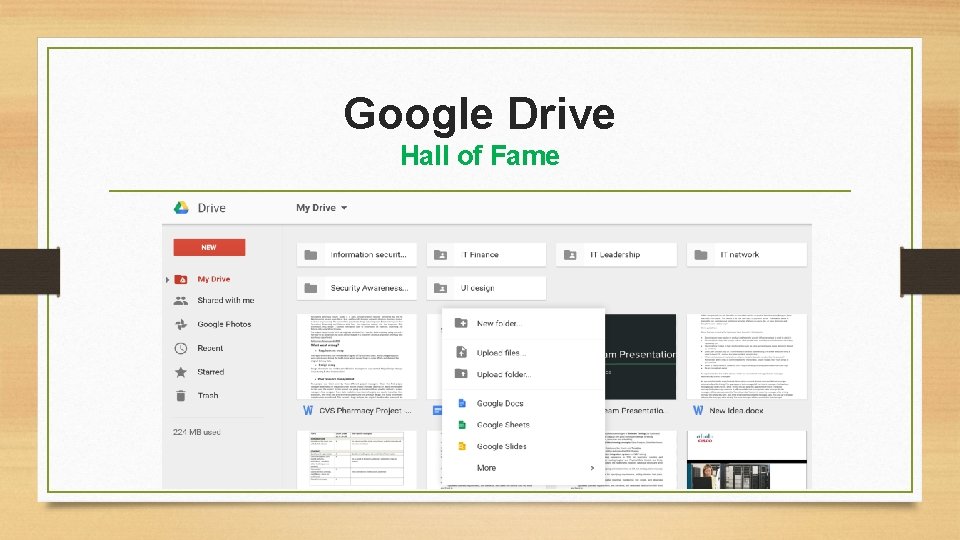
Task: Open the IT Leadership shared folder
Action: 617,255
